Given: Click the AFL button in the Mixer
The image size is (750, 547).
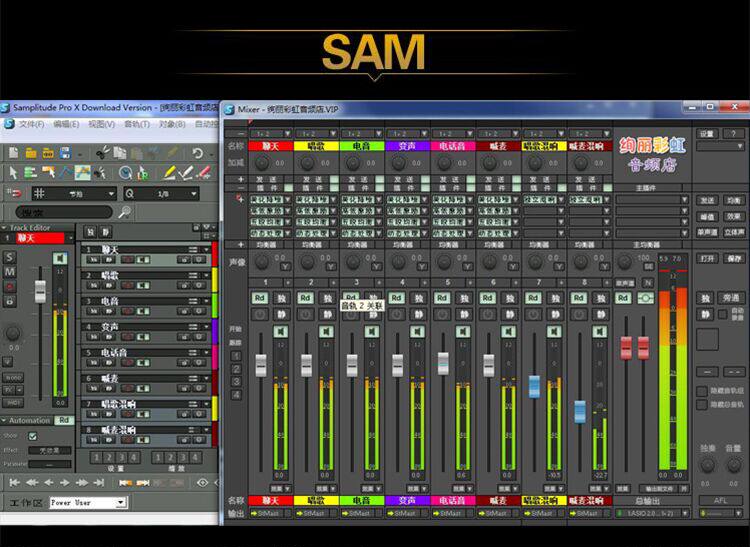Looking at the screenshot, I should (721, 501).
